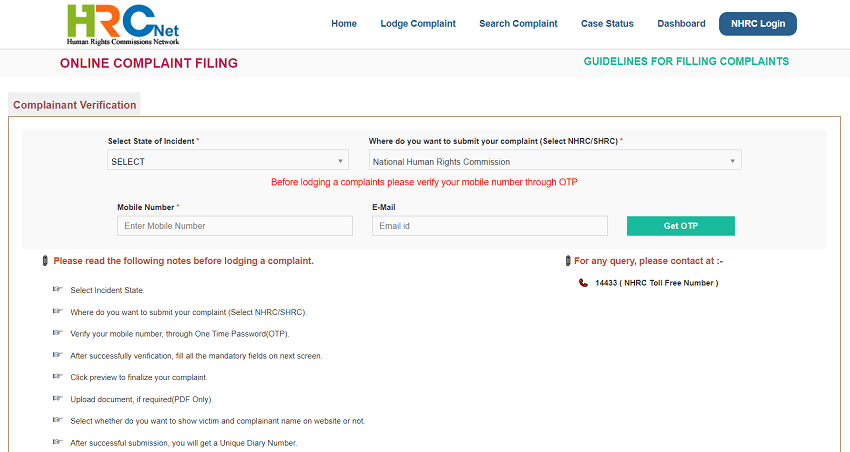Click pointer icon beside Click preview note
Image resolution: width=850 pixels, height=452 pixels.
[x=57, y=377]
